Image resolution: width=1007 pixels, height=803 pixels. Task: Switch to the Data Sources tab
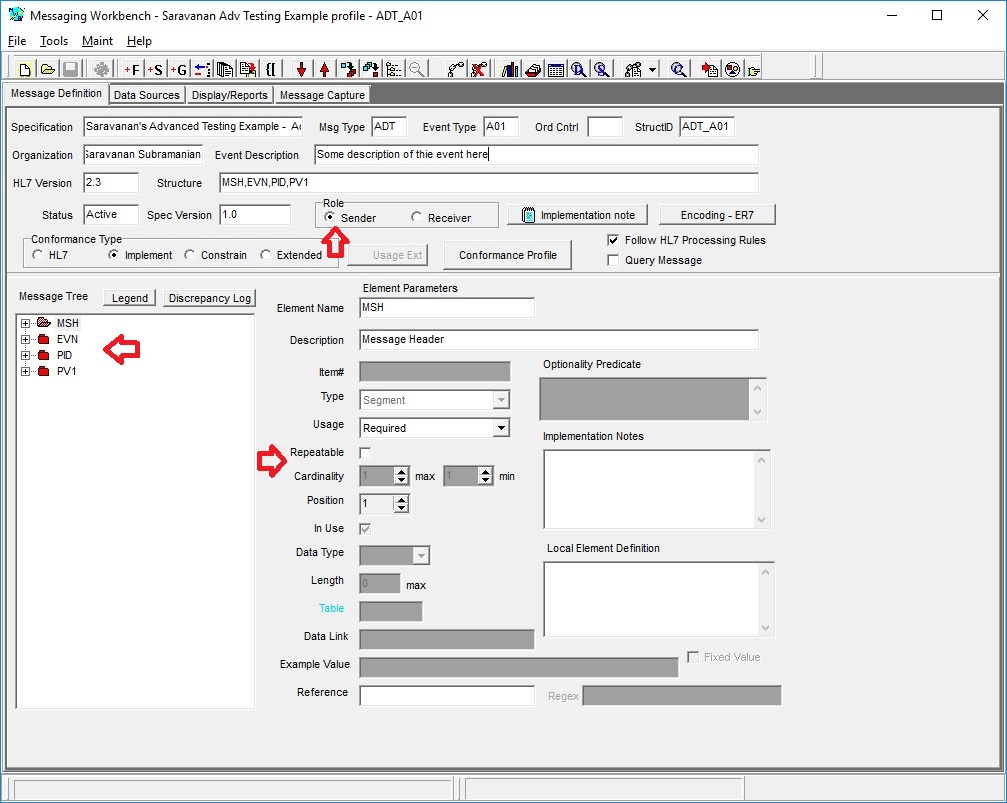point(146,94)
